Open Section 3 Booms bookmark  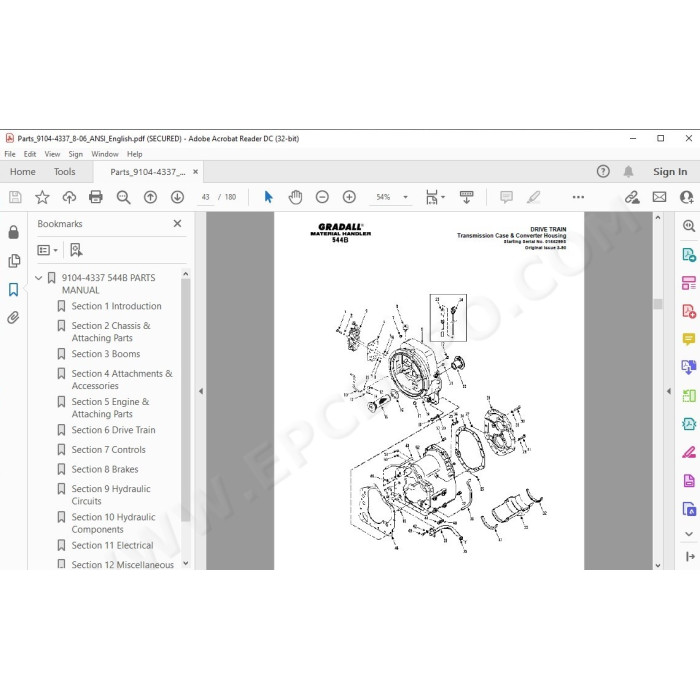(106, 354)
